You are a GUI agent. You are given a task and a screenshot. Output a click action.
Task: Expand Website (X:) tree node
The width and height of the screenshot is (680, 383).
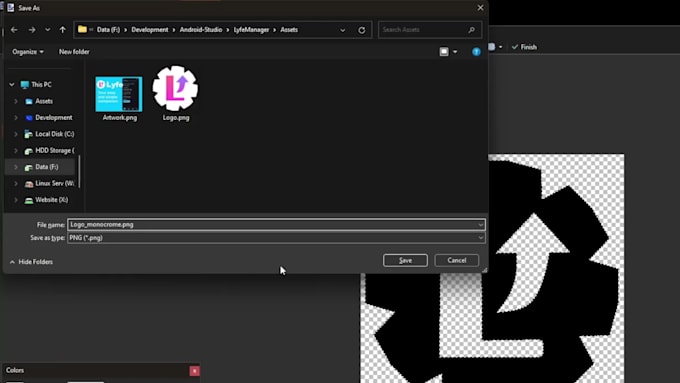pyautogui.click(x=16, y=200)
